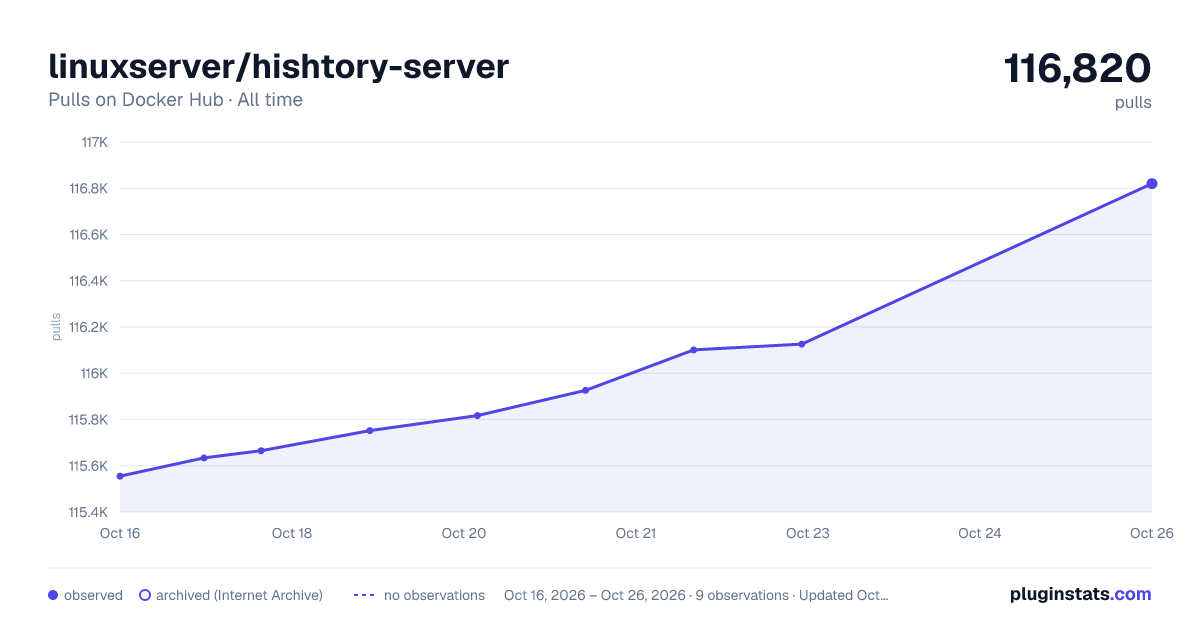Image resolution: width=1200 pixels, height=630 pixels.
Task: Click the 116.4K y-axis label
Action: click(88, 281)
